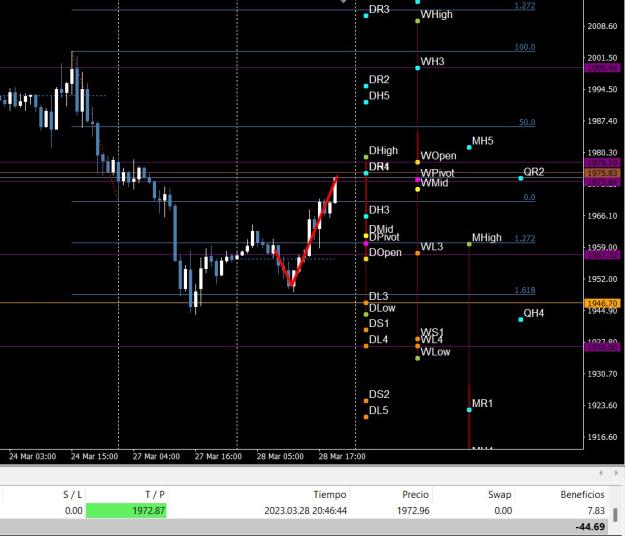Screen dimensions: 625x536
Task: Click the 27 Mar 04:00 time label
Action: 156,457
